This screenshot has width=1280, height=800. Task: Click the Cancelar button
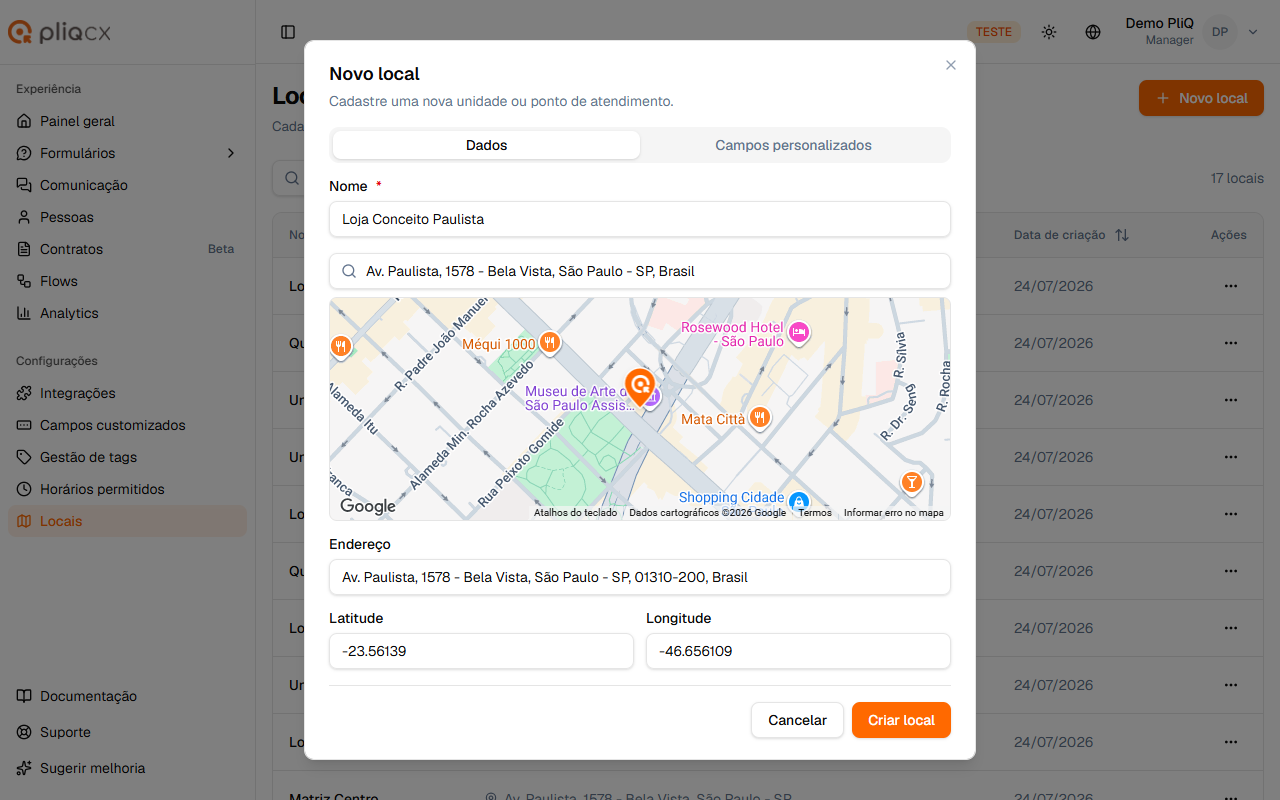click(x=797, y=720)
